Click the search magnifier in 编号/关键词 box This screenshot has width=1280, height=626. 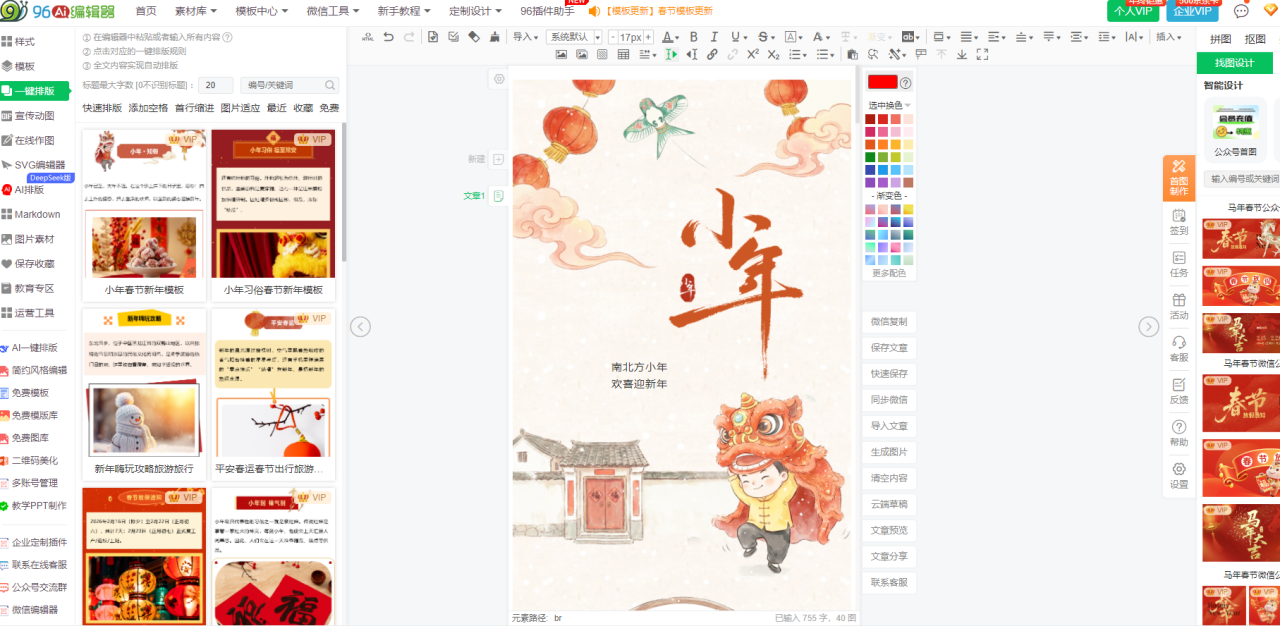330,86
